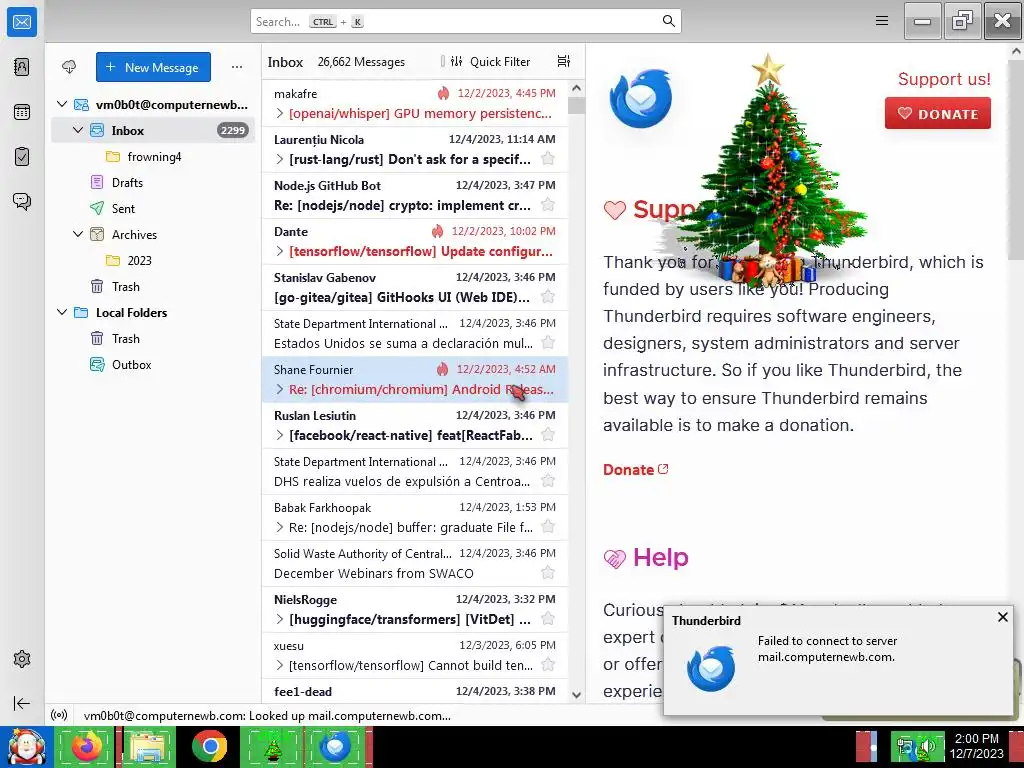1024x768 pixels.
Task: Click the message list scroll-up arrow
Action: [x=576, y=88]
